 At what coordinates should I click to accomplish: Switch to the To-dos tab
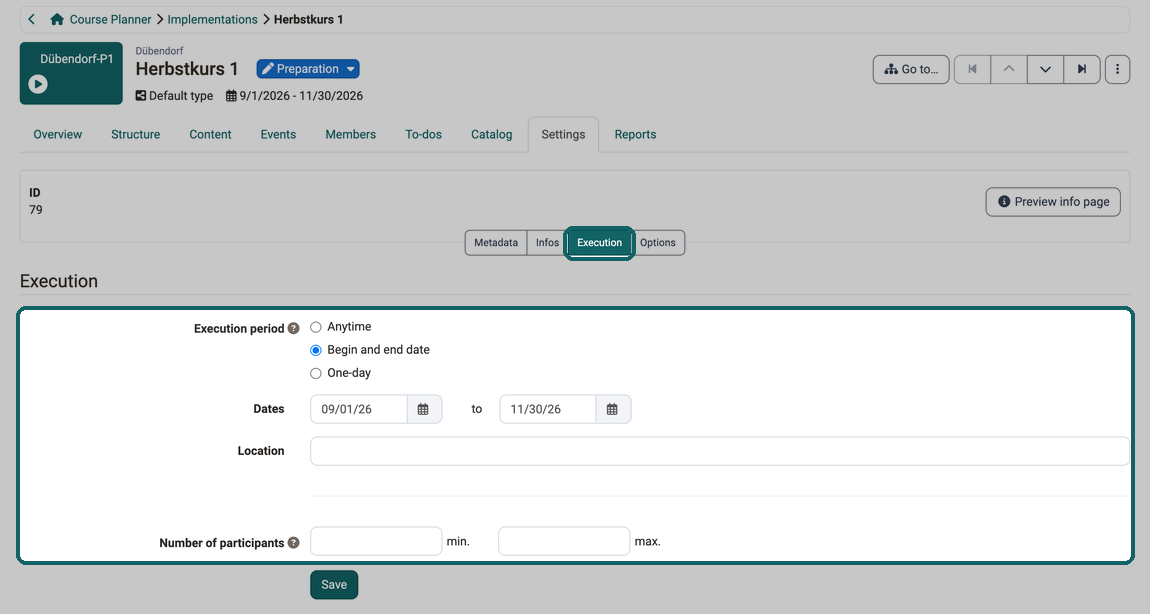[x=423, y=134]
